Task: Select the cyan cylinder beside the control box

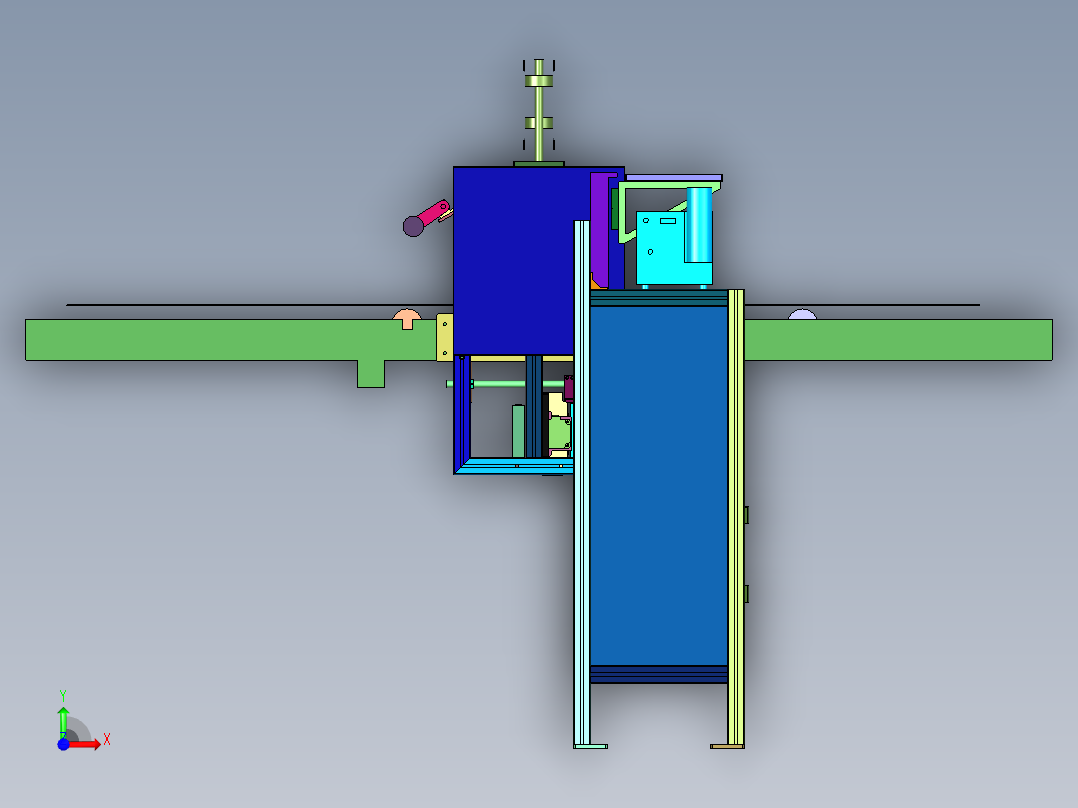Action: point(699,225)
